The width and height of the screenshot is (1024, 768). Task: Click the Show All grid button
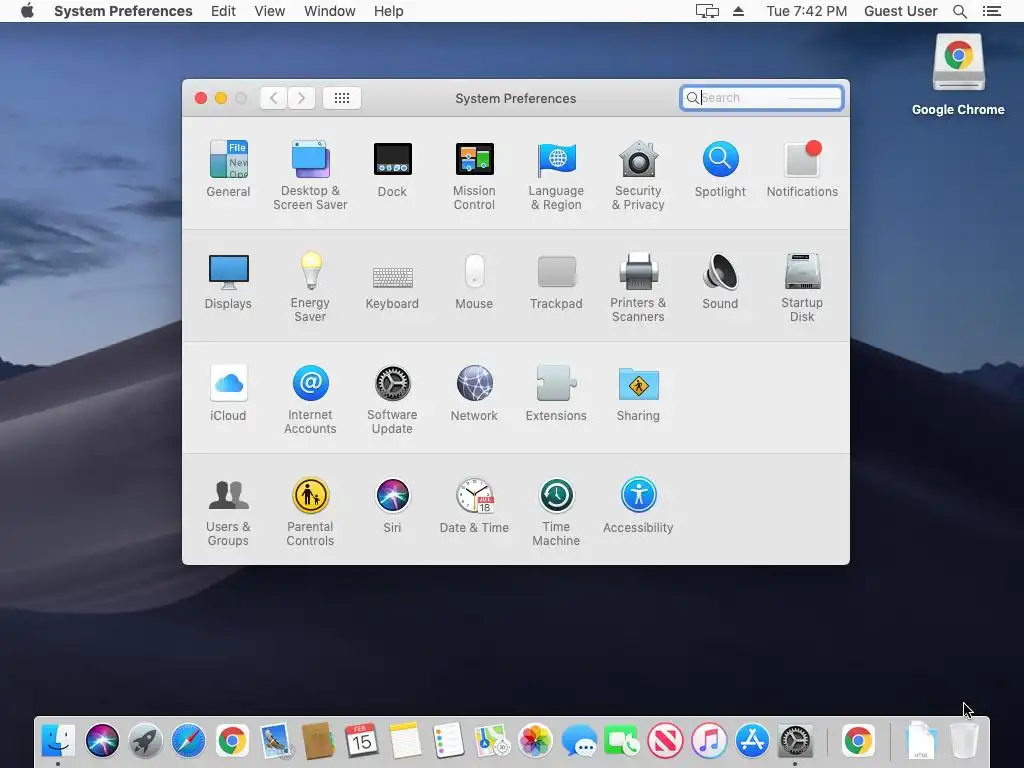point(342,98)
